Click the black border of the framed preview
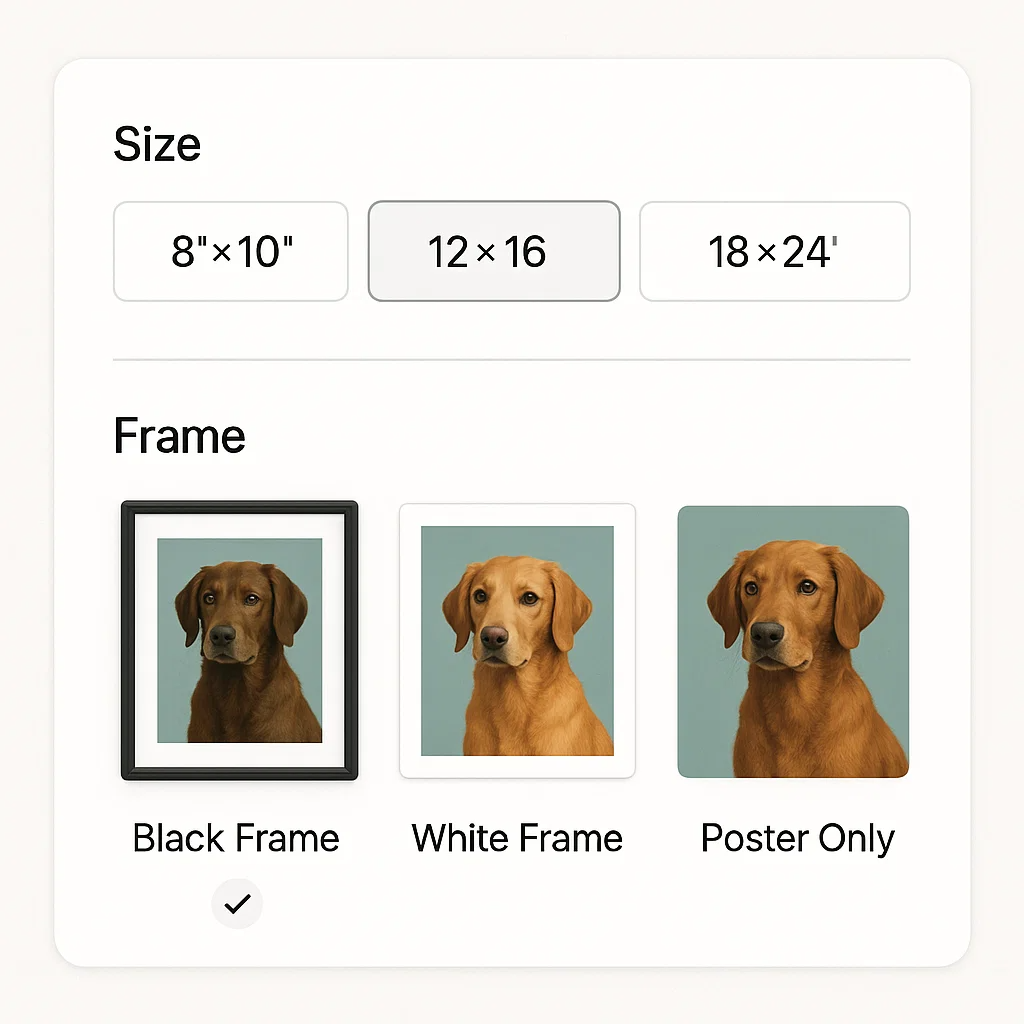 (x=127, y=641)
